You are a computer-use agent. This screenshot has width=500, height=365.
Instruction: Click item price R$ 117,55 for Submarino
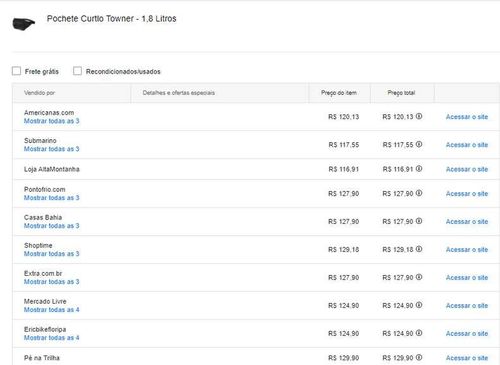(344, 145)
